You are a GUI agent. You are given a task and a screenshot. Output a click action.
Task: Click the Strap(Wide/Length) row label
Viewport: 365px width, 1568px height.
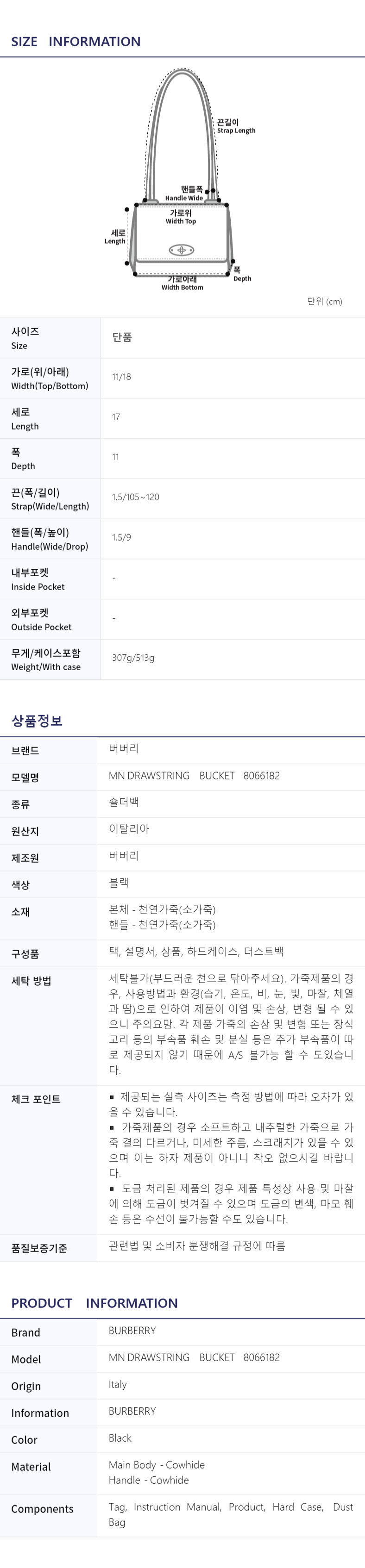[x=50, y=498]
